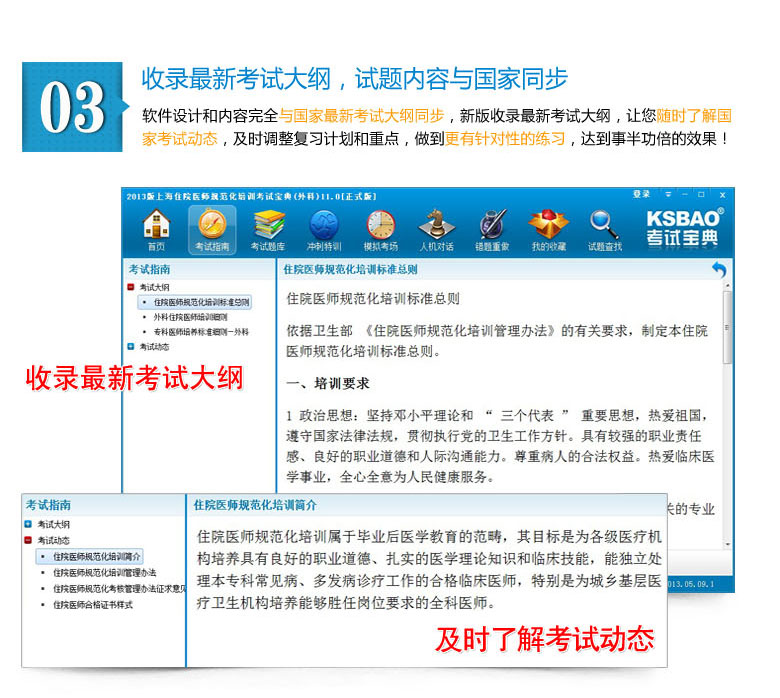Select 住院医师规范化培训简介 tree item
The image size is (780, 698).
[x=90, y=557]
